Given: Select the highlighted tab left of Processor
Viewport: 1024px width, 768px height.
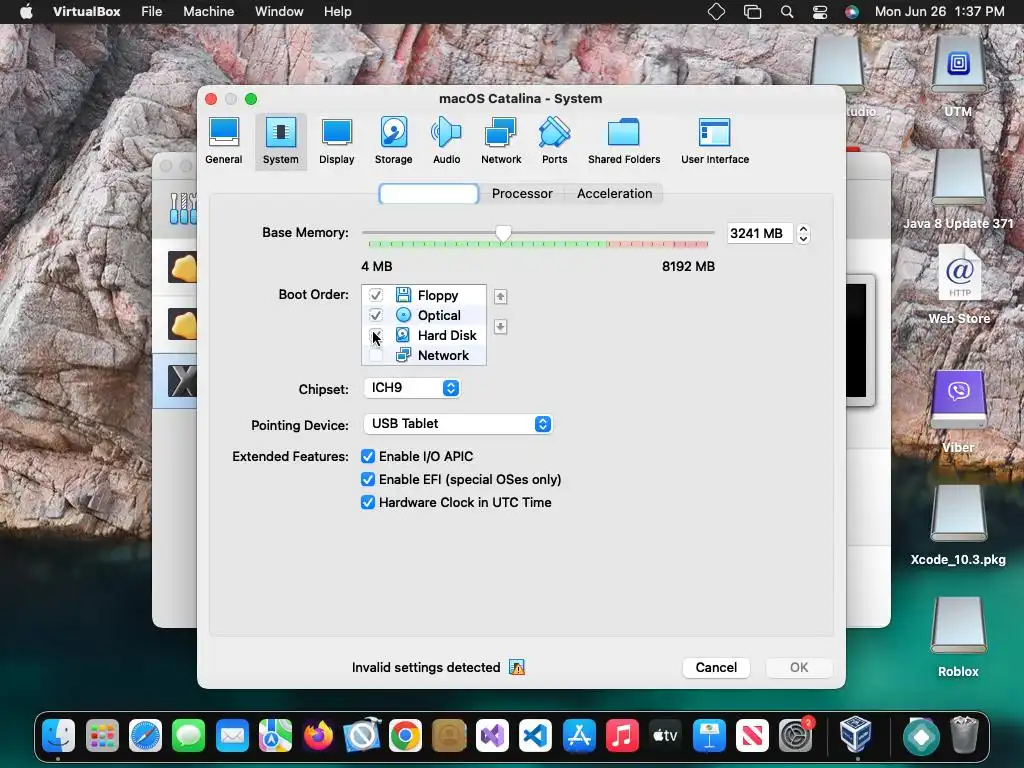Looking at the screenshot, I should pyautogui.click(x=428, y=193).
